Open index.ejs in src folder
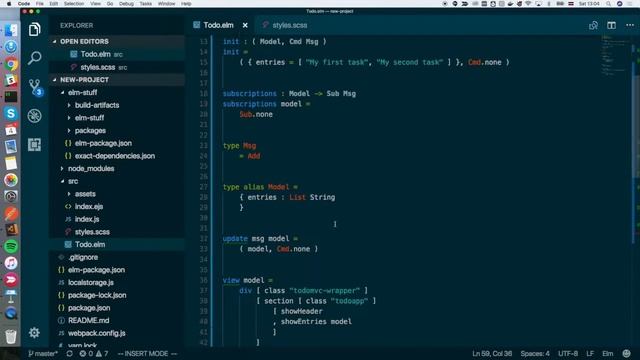The image size is (640, 360). pyautogui.click(x=117, y=207)
